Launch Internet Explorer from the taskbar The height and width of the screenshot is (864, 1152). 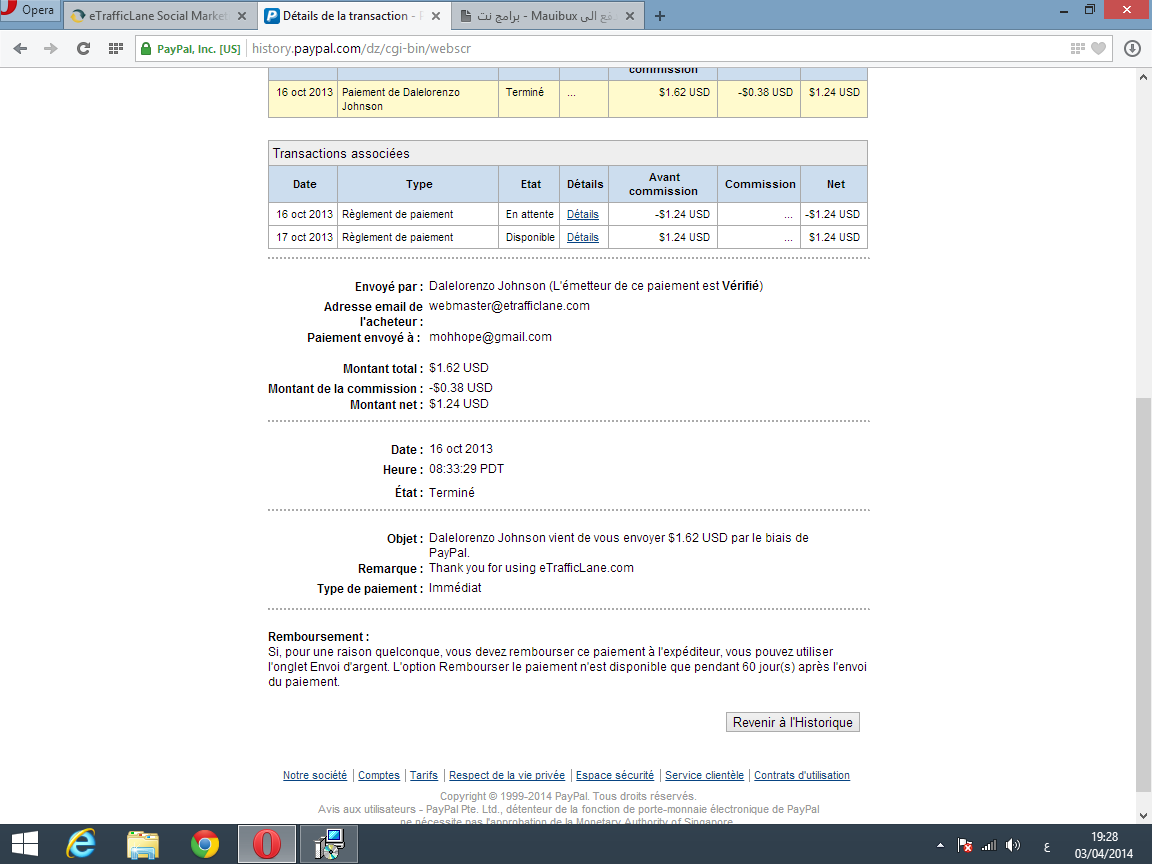(x=81, y=844)
